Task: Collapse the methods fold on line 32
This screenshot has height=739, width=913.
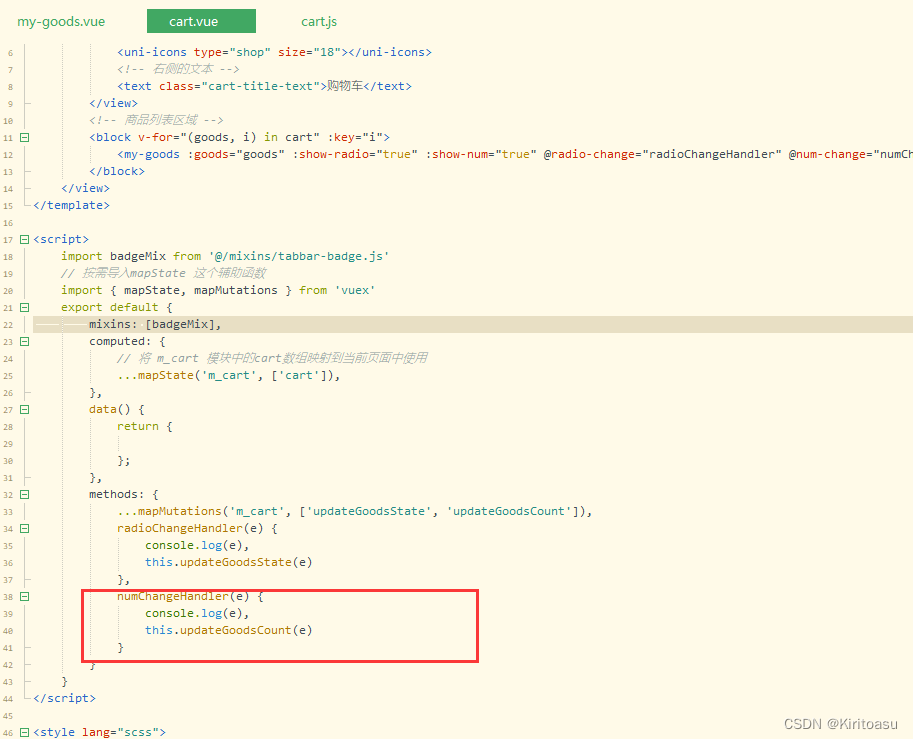Action: 24,494
